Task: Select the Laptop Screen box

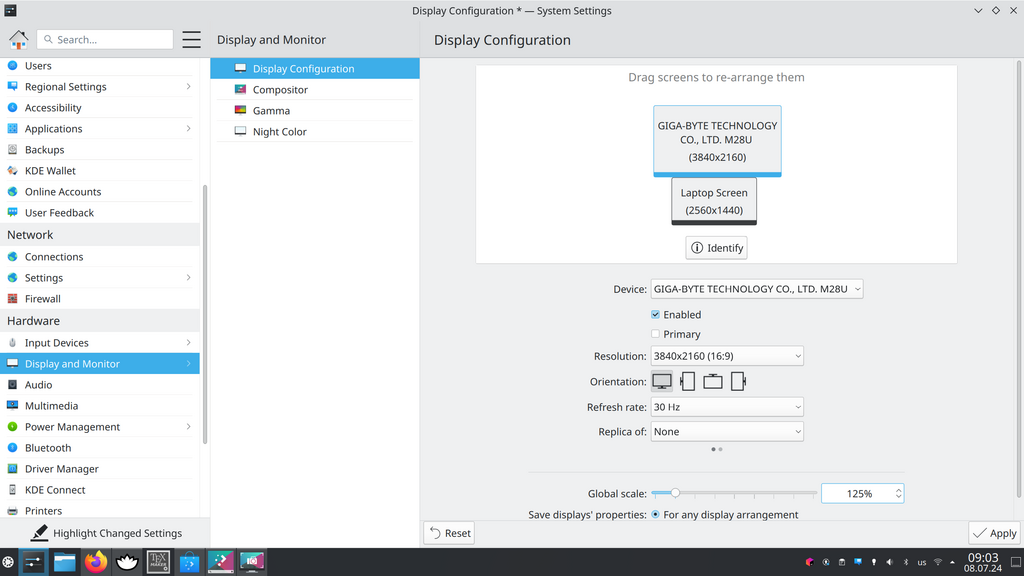Action: (x=714, y=201)
